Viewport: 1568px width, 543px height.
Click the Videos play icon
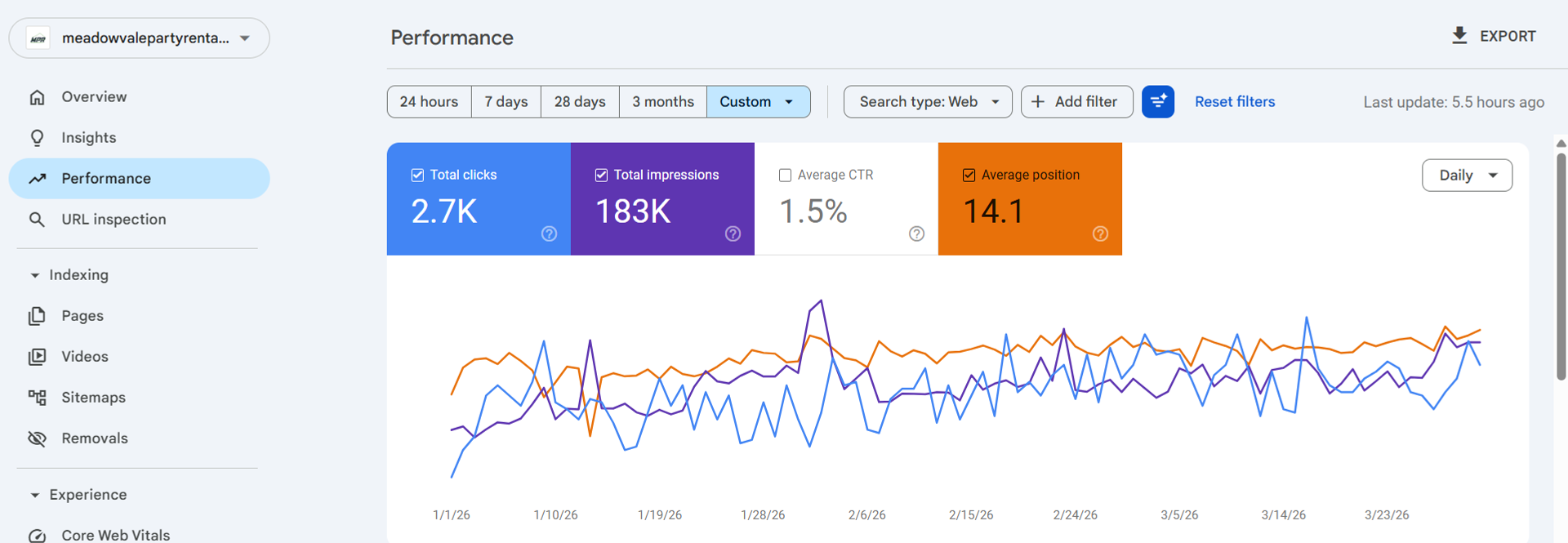click(x=37, y=357)
